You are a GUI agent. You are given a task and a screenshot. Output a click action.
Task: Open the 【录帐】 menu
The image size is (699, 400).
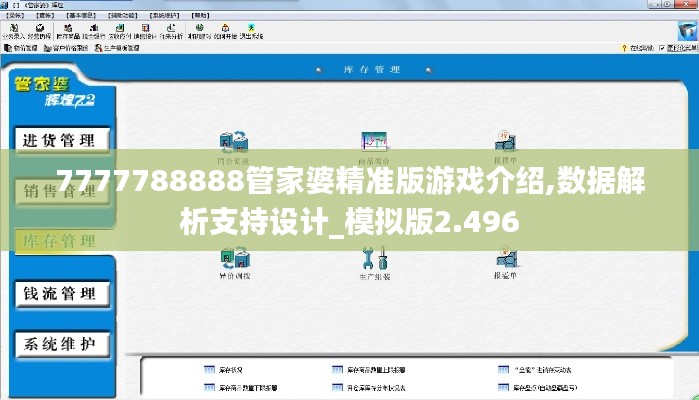16,15
